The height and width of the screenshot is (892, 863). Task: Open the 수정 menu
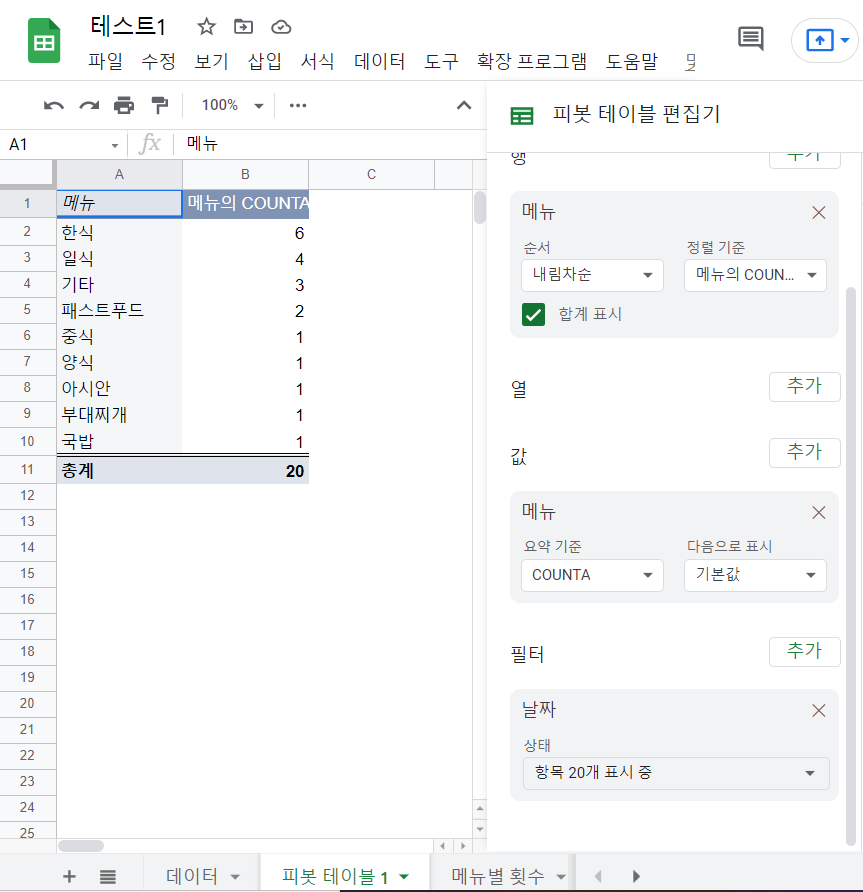(158, 61)
